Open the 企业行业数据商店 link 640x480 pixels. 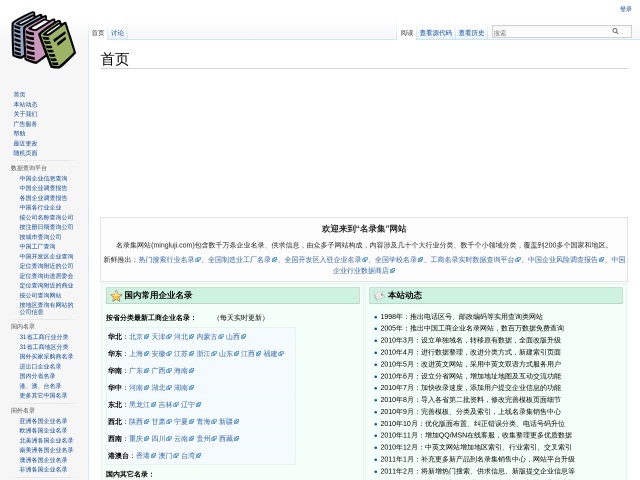(364, 271)
